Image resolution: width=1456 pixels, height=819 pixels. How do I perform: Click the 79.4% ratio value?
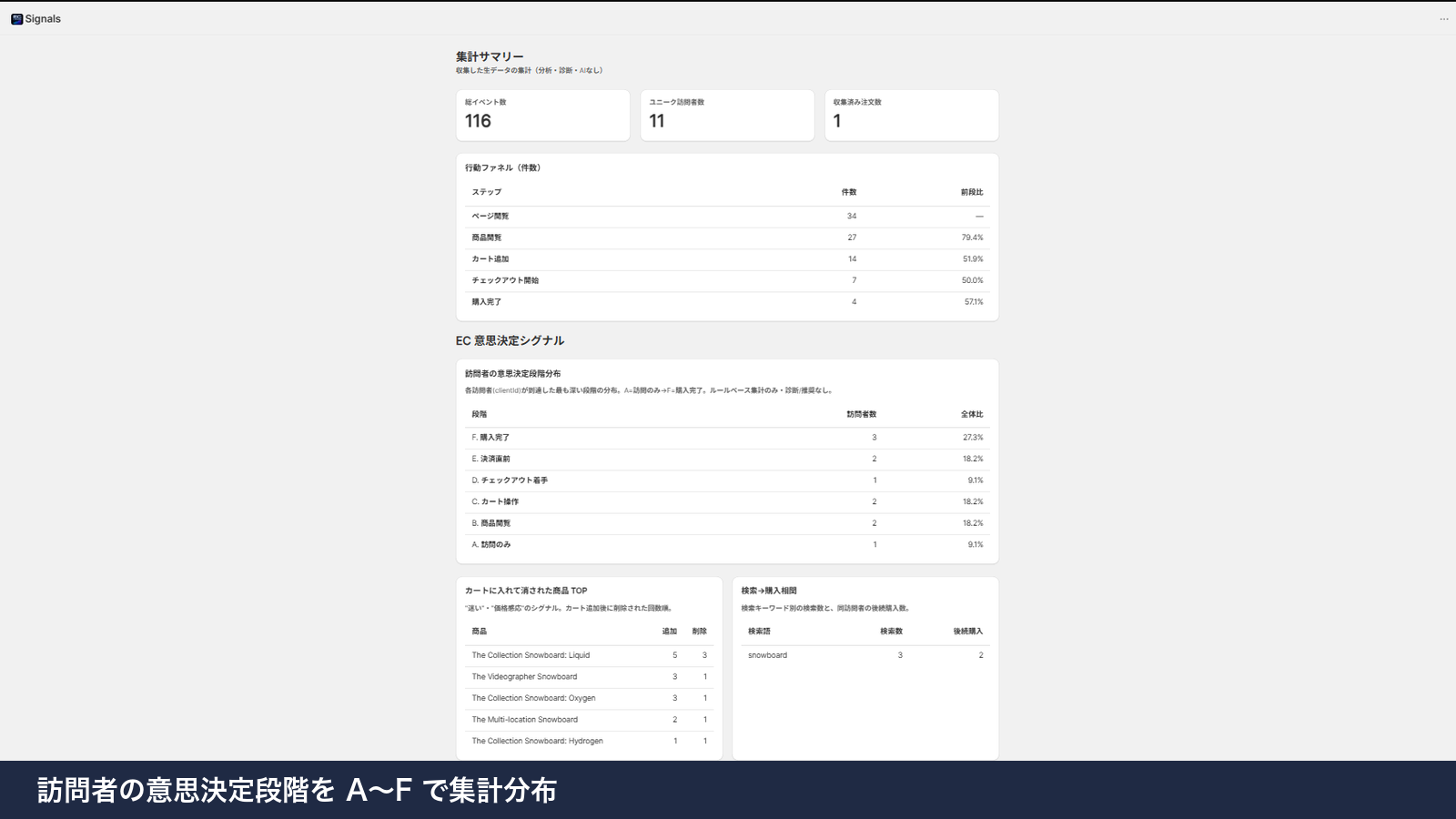point(972,238)
